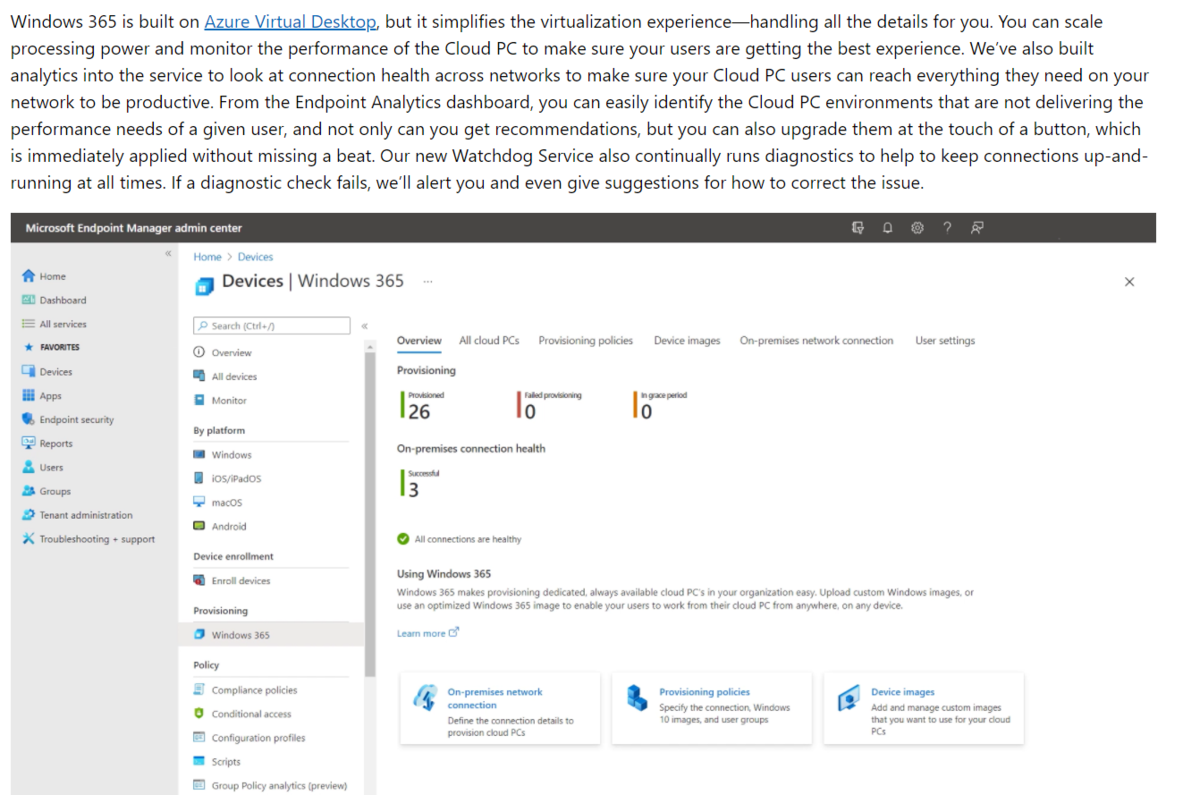Screen dimensions: 1200x795
Task: Click the Successful connection count 3
Action: click(414, 490)
